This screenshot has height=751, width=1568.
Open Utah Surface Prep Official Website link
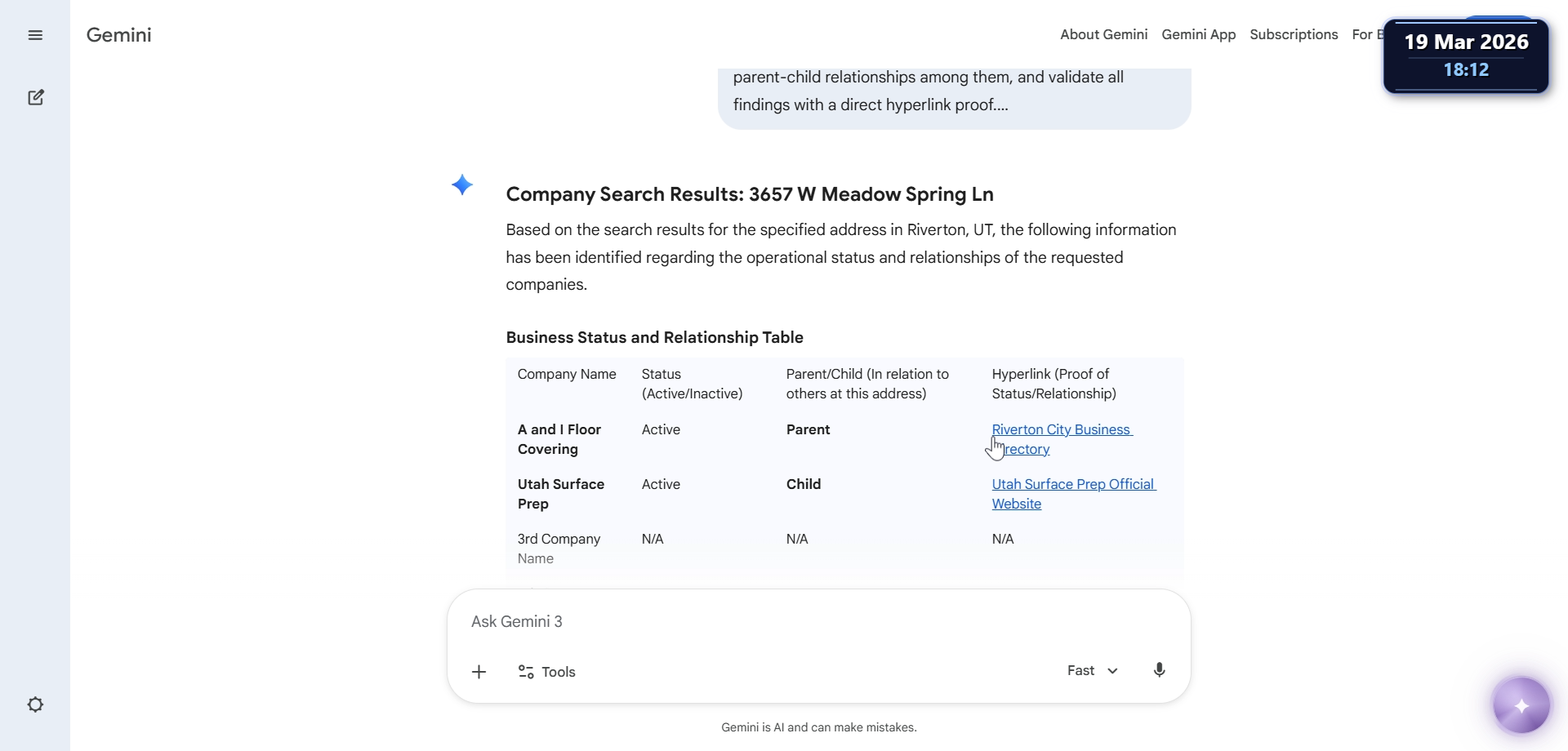click(x=1072, y=485)
